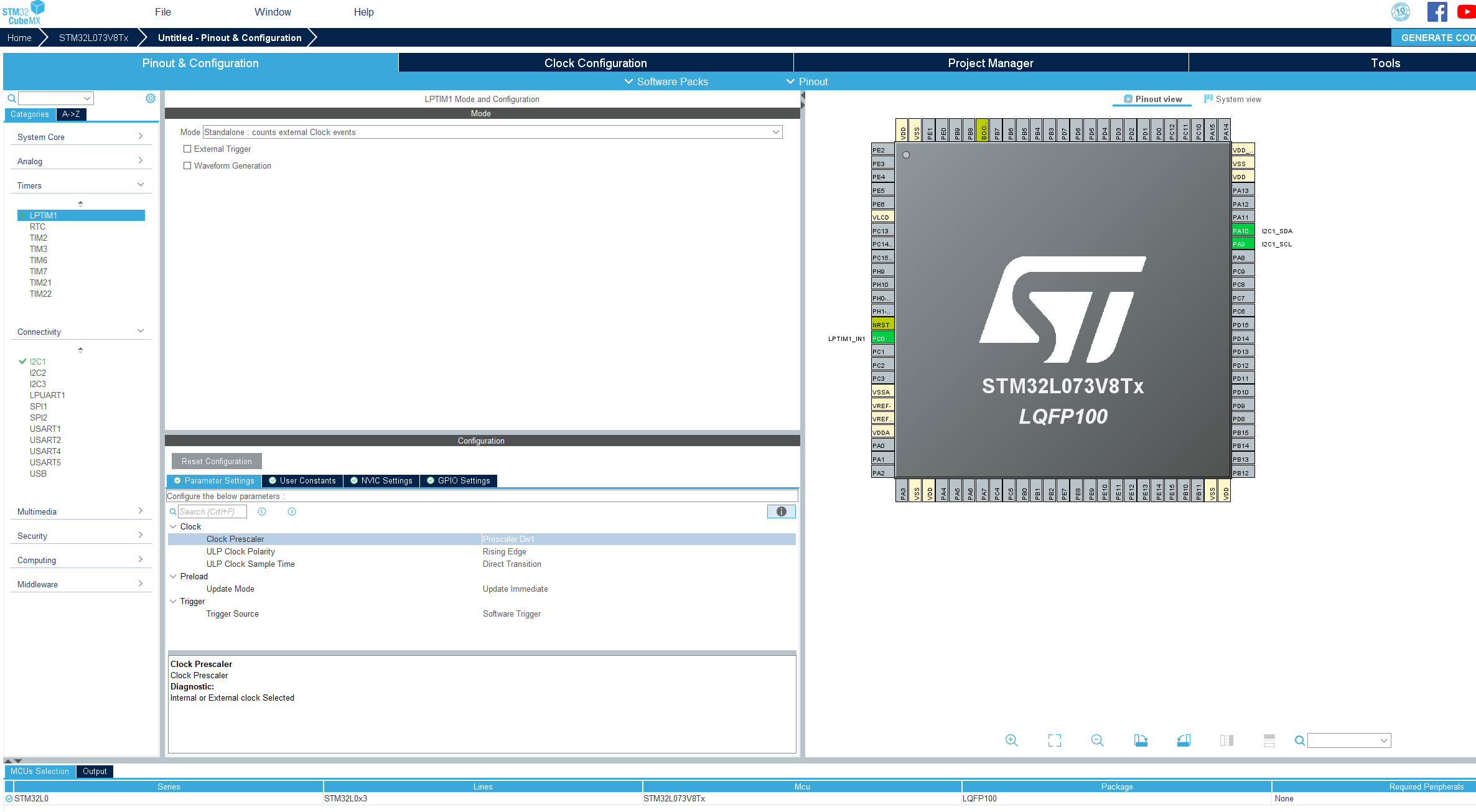Rotate the chip view counter-clockwise
Screen dimensions: 1476x812
(x=1184, y=740)
